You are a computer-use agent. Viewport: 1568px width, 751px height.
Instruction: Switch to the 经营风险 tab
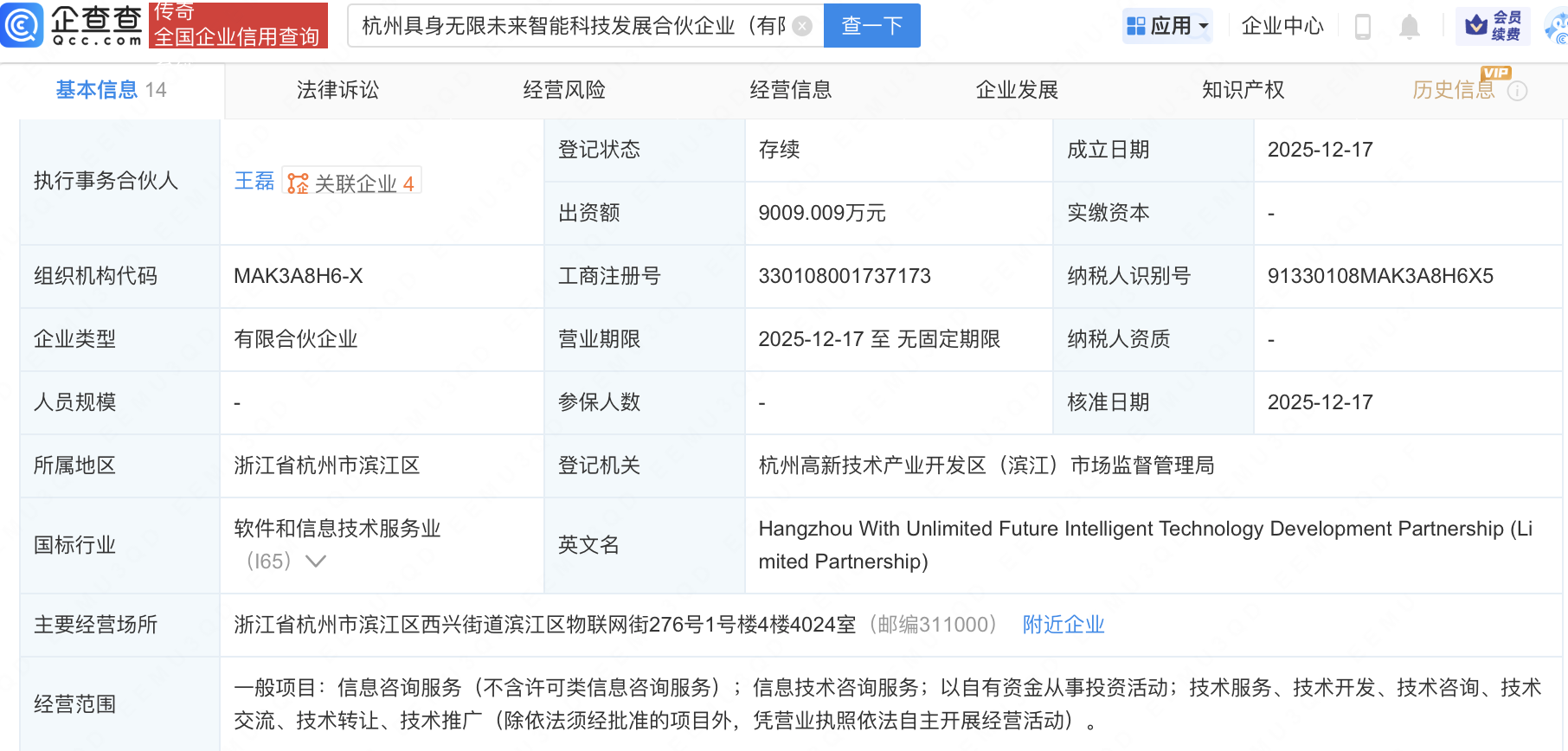tap(564, 90)
